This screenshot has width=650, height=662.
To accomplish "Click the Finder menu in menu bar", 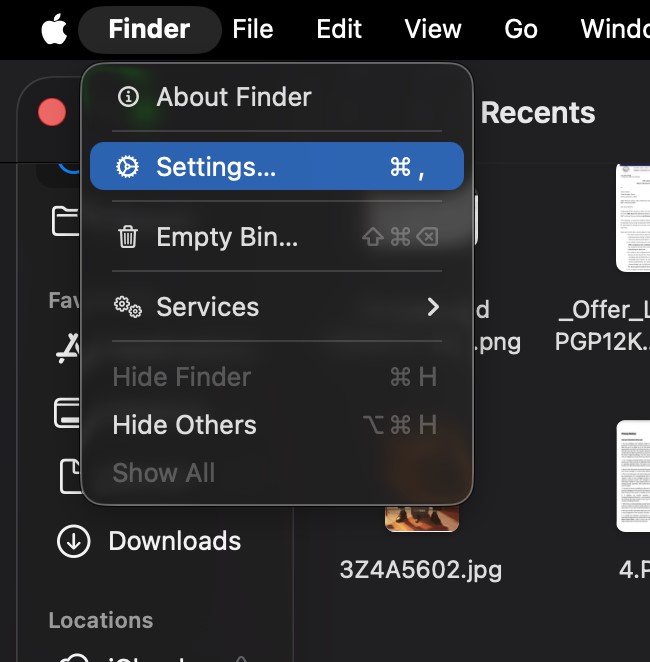I will point(149,29).
